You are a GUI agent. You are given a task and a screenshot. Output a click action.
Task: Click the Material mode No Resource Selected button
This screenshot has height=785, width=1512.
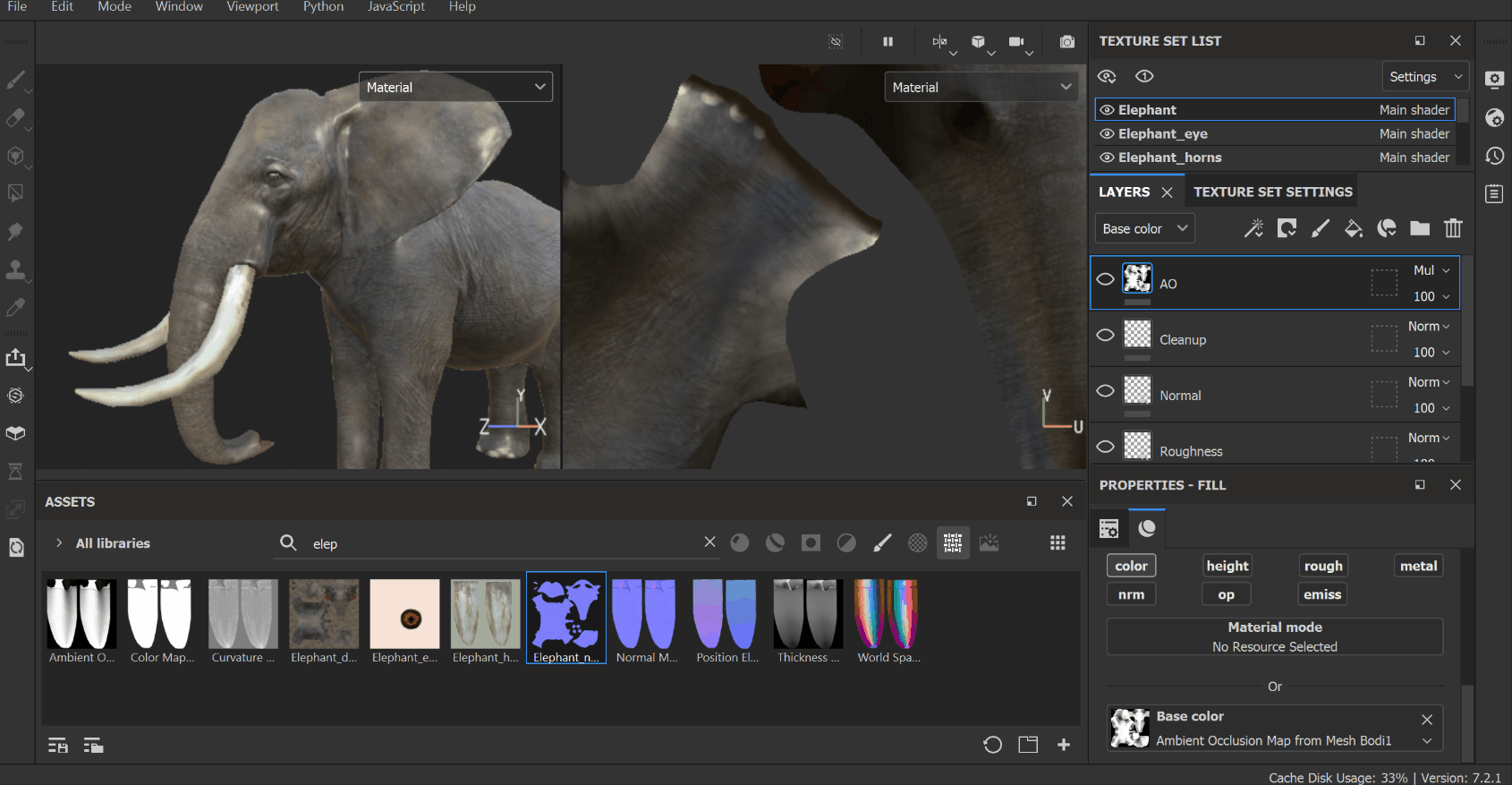pyautogui.click(x=1275, y=636)
